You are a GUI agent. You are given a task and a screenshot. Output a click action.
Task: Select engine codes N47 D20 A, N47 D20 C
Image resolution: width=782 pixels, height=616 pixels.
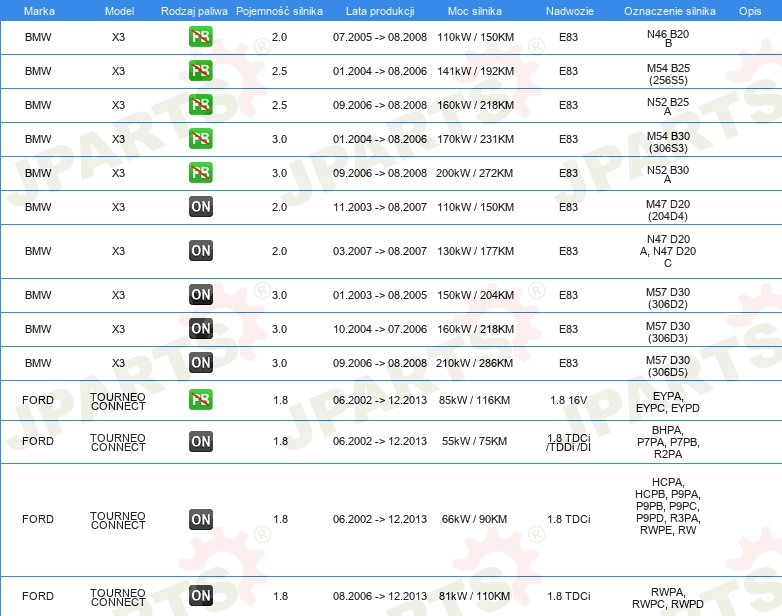click(668, 251)
